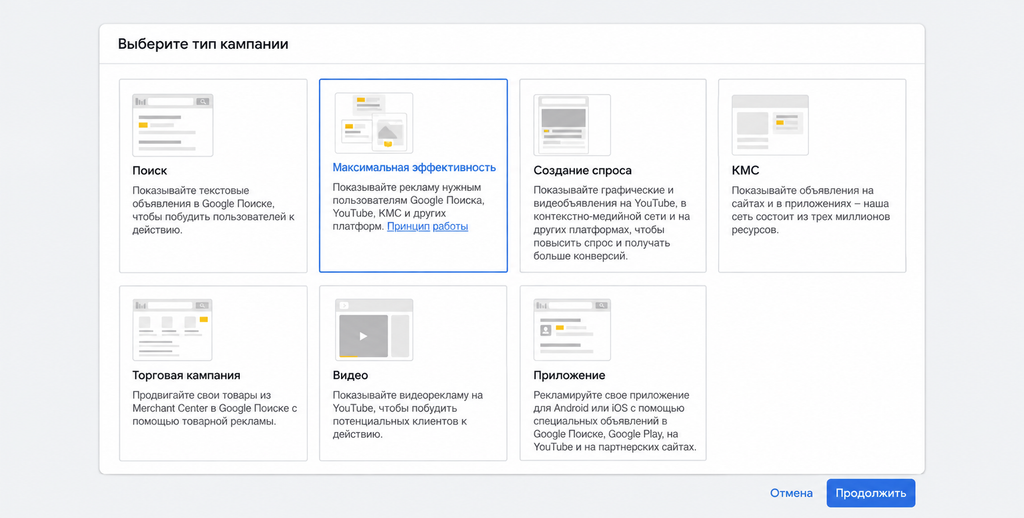The height and width of the screenshot is (518, 1024).
Task: Click the description mentioning Android или iOS
Action: (615, 421)
